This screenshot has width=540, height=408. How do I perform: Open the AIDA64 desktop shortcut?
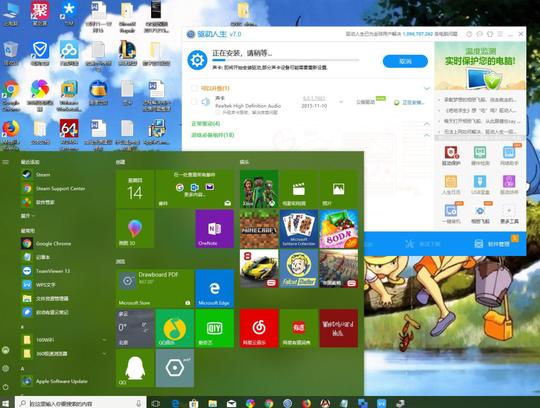[69, 134]
